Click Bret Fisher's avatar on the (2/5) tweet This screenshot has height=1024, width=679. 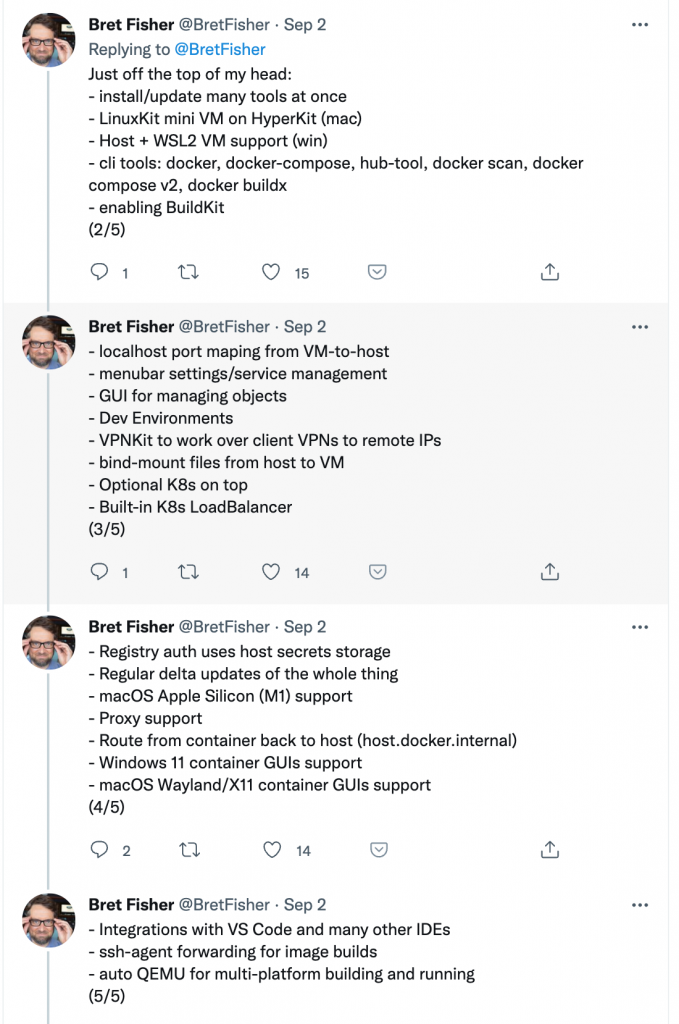pyautogui.click(x=49, y=40)
